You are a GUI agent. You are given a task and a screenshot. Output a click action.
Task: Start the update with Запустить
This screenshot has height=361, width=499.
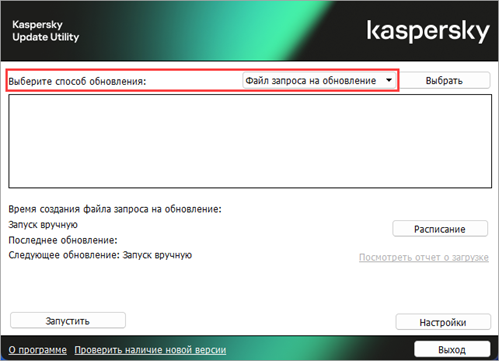pos(68,321)
